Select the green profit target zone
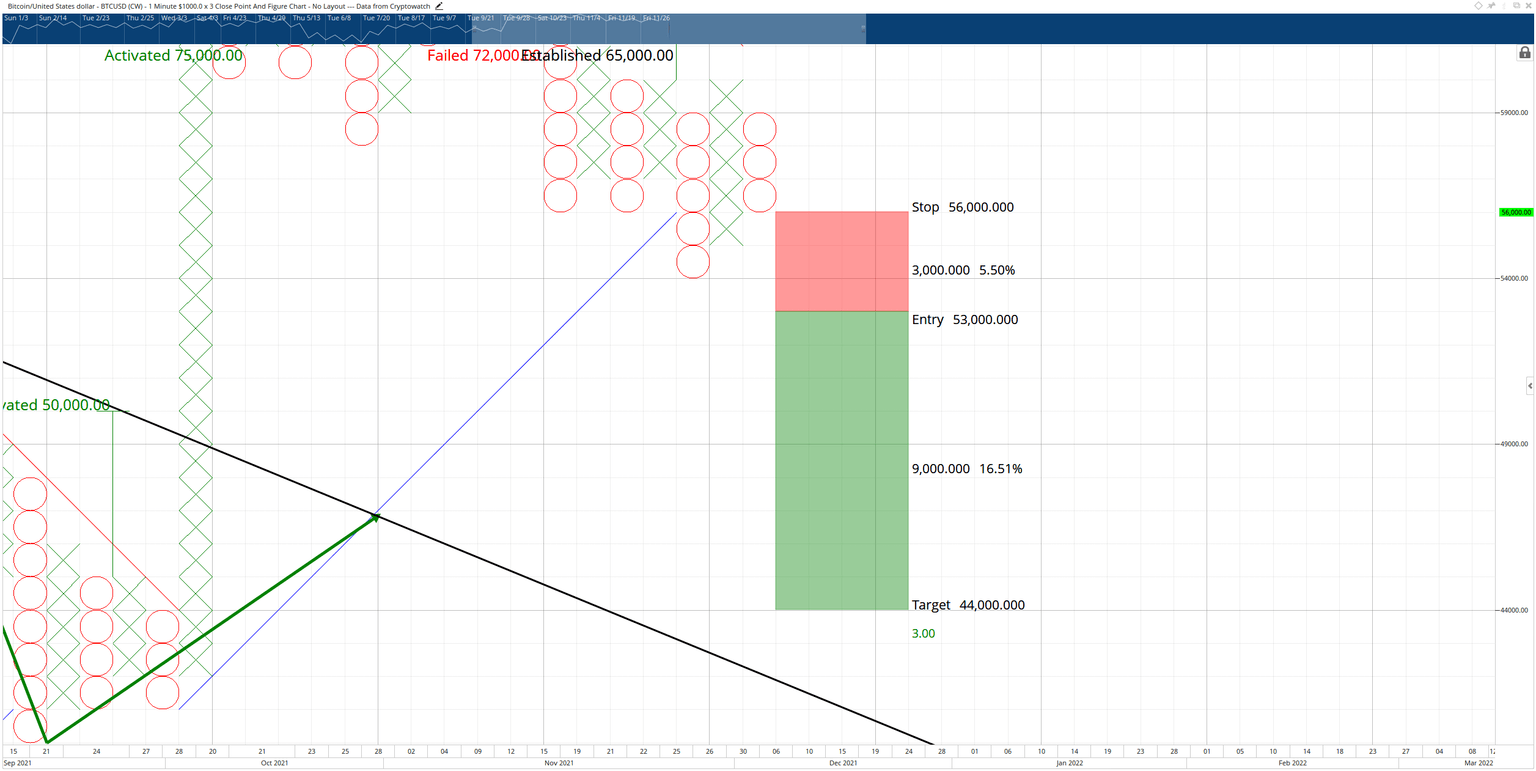1536x771 pixels. pos(841,461)
